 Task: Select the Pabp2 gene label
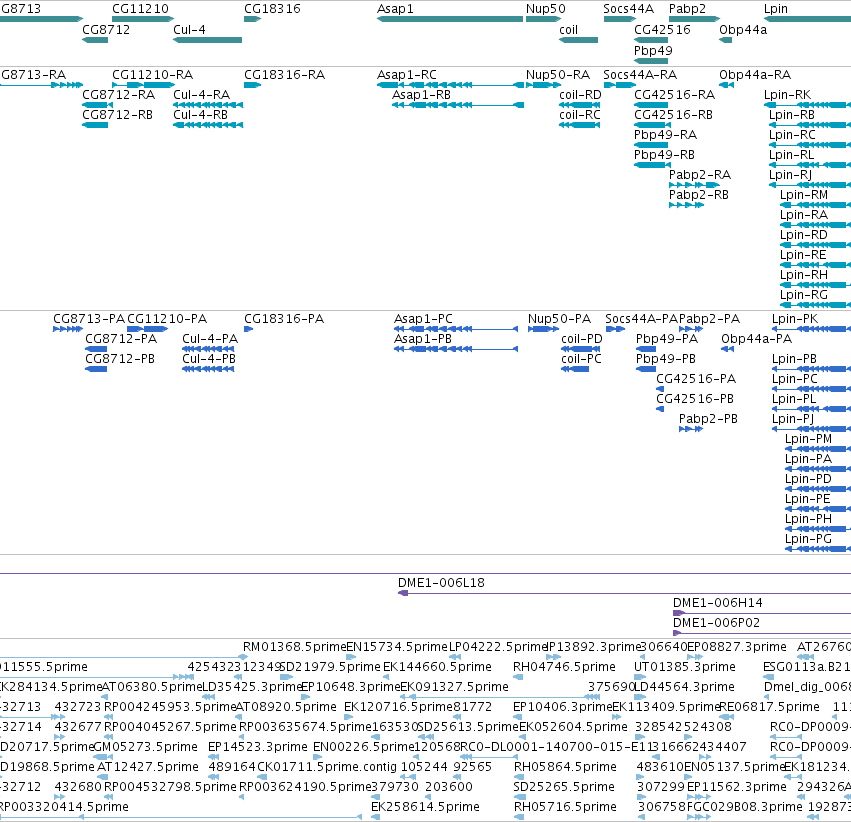coord(687,9)
